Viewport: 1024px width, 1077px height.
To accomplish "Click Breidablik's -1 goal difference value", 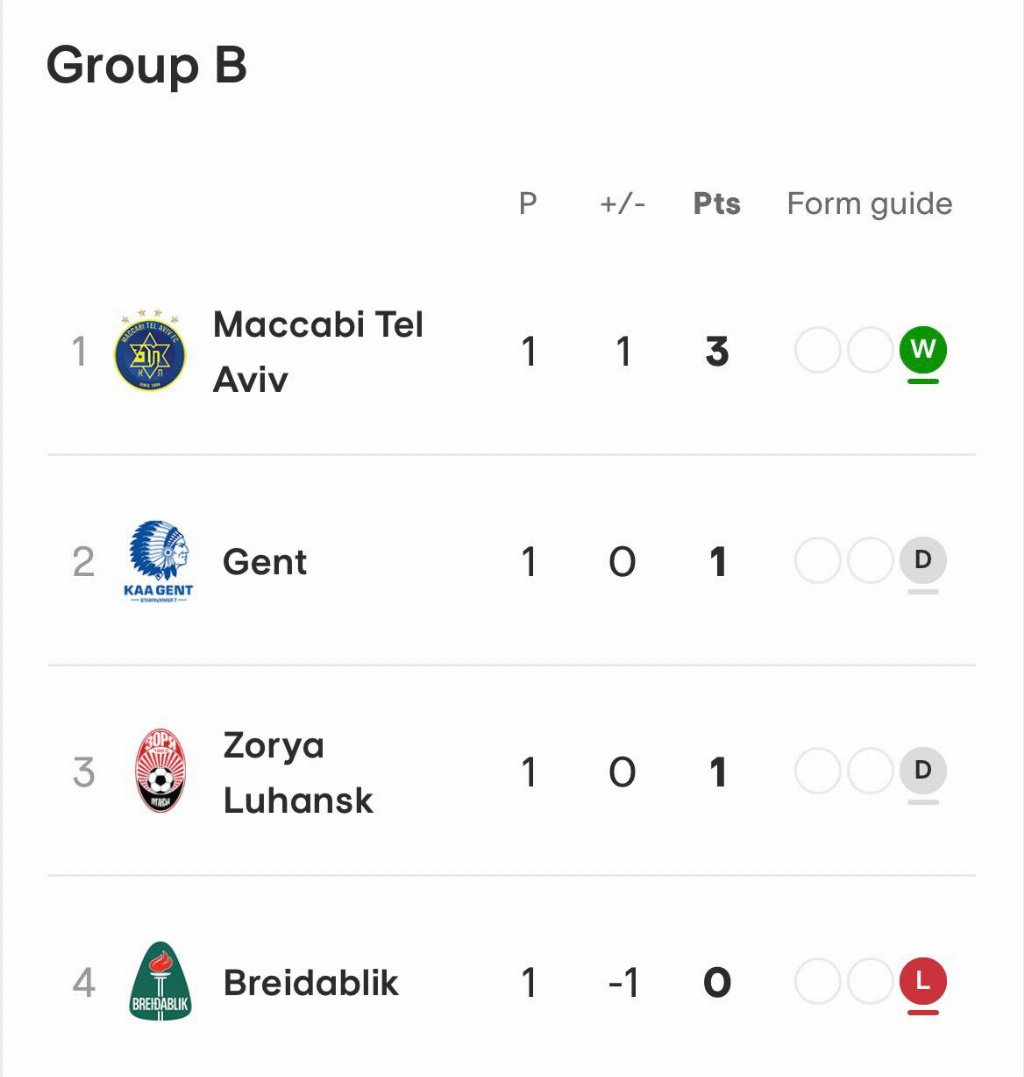I will tap(622, 983).
